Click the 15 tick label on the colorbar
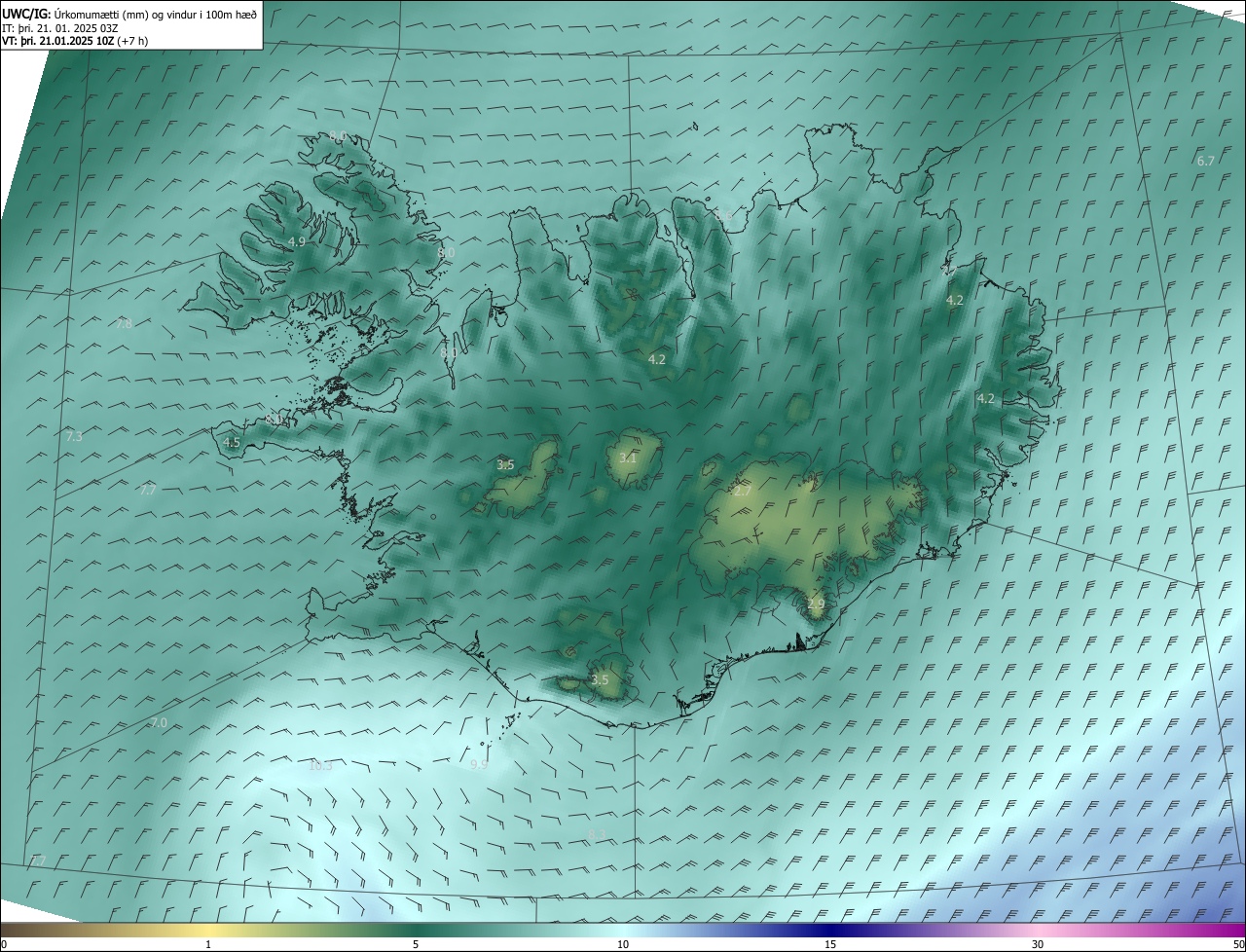This screenshot has height=952, width=1246. tap(830, 944)
